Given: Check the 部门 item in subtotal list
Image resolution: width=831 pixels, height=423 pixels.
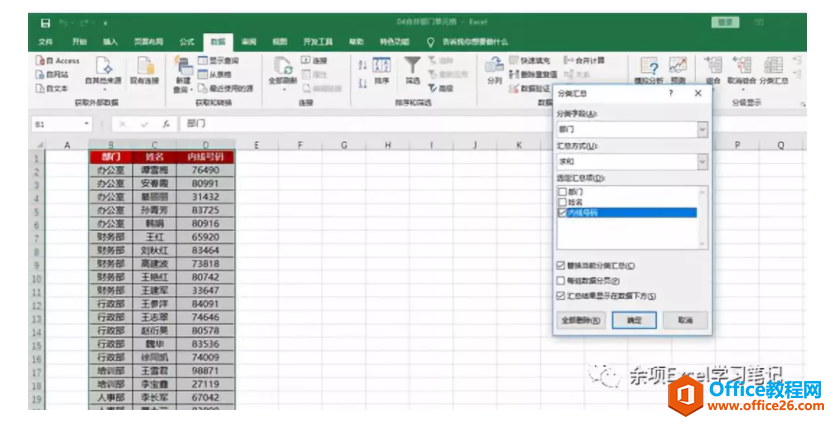Looking at the screenshot, I should click(562, 191).
